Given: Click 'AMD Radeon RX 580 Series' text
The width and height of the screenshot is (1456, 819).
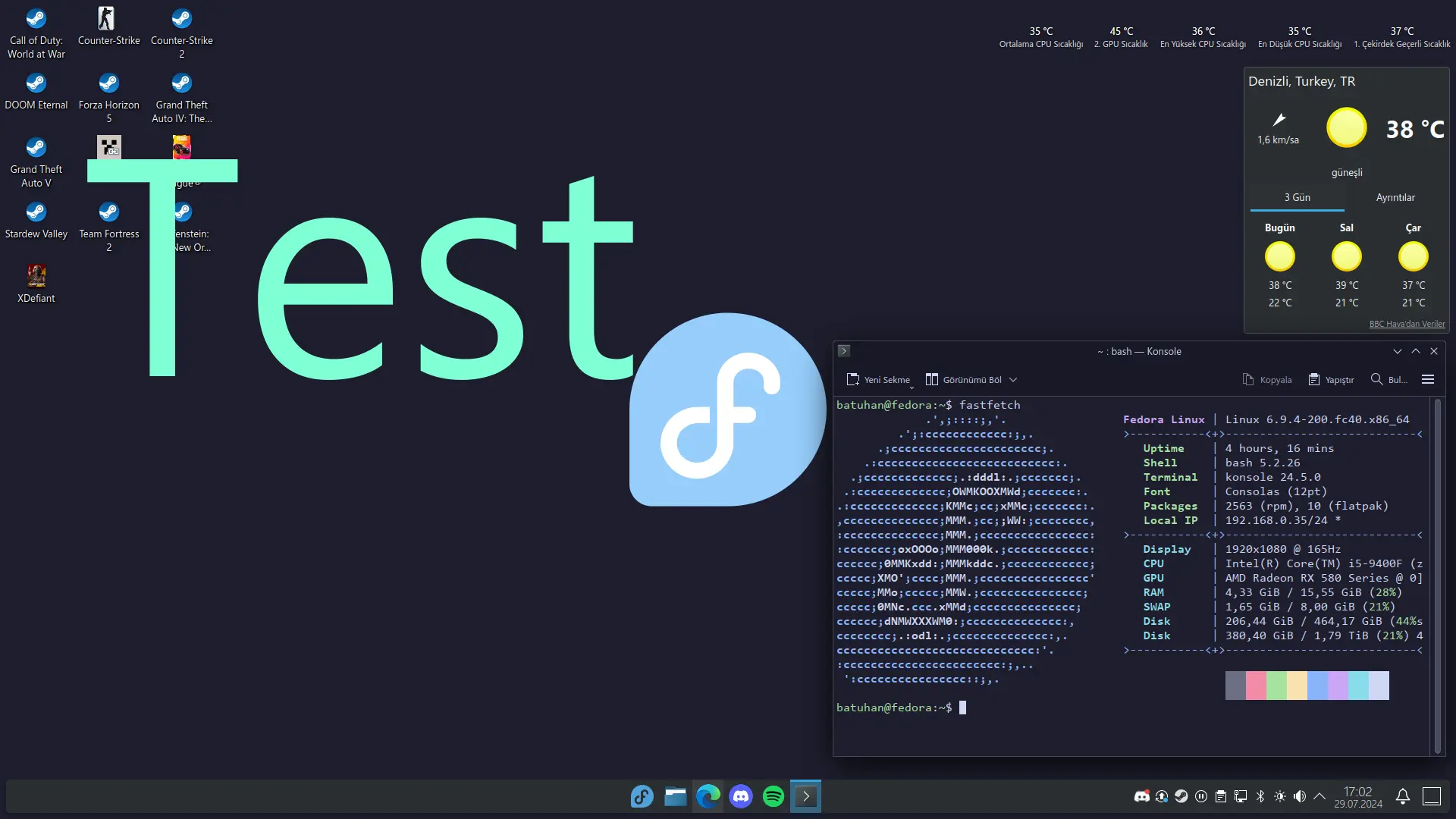Looking at the screenshot, I should pyautogui.click(x=1307, y=578).
